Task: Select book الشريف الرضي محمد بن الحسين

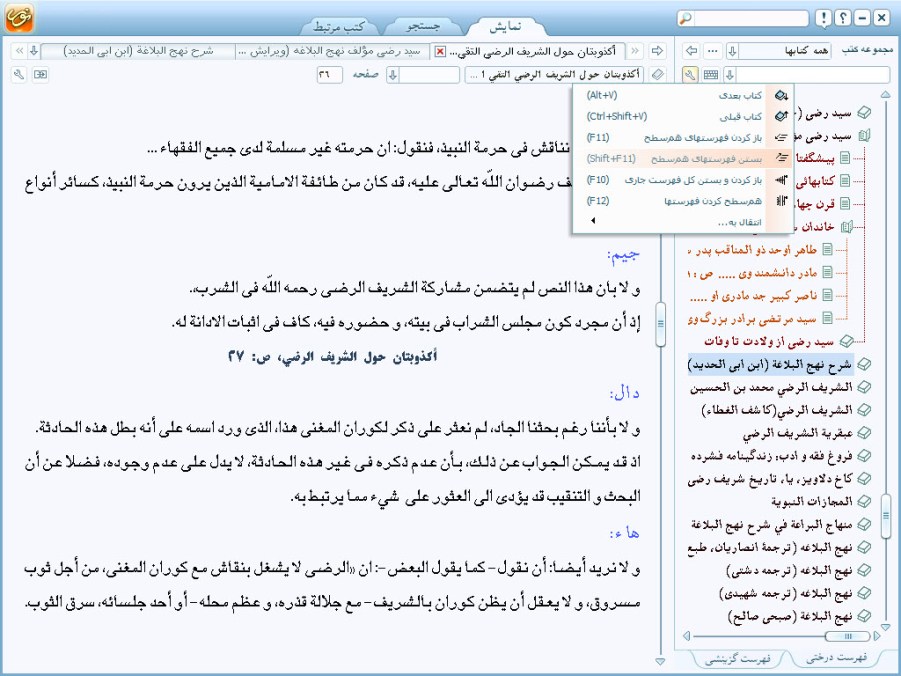Action: click(771, 387)
